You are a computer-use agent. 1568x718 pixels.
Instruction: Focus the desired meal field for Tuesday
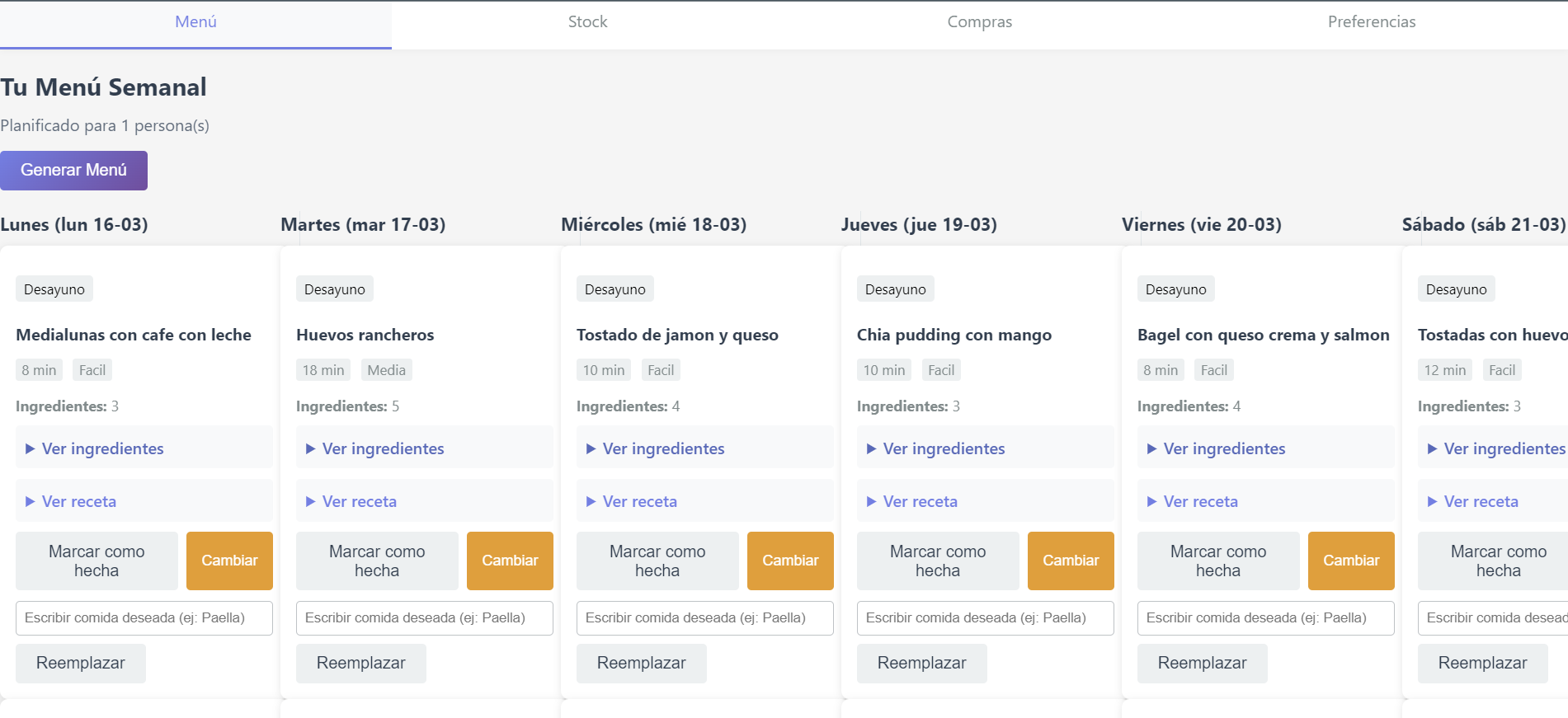coord(424,618)
